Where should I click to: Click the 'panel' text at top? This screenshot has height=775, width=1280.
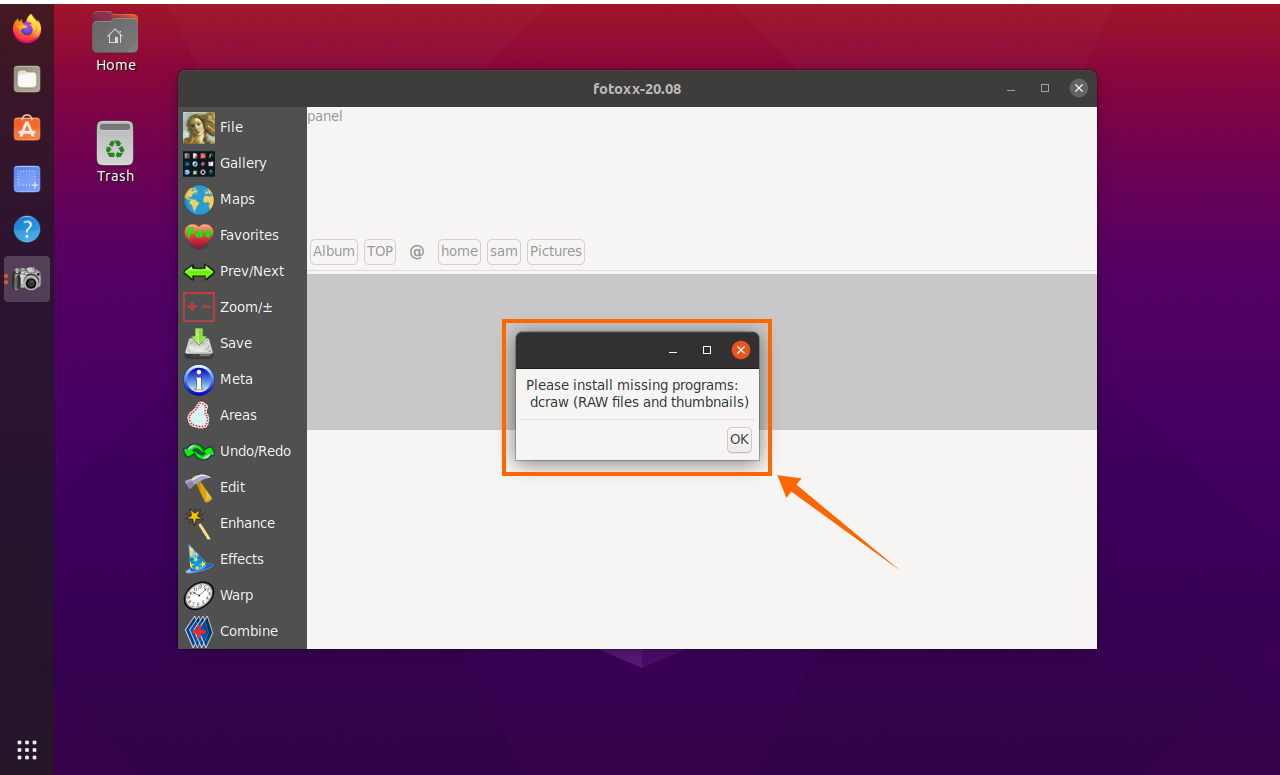[325, 116]
